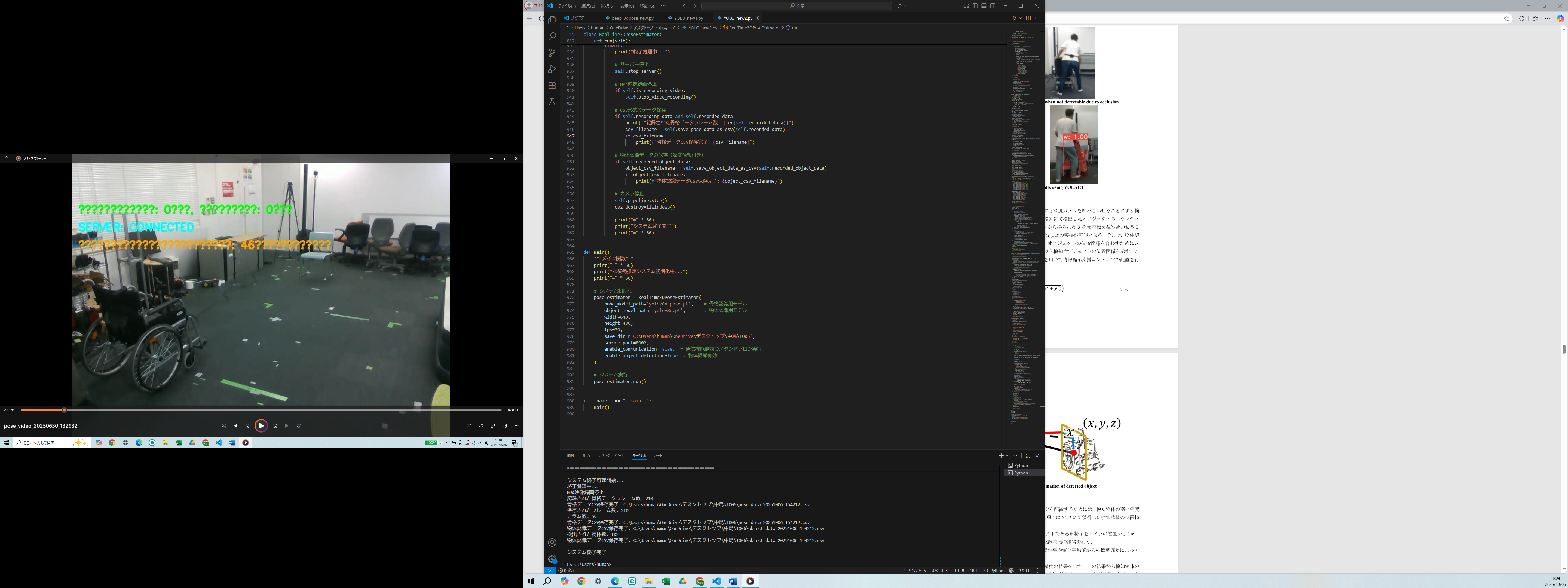
Task: Split the editor to the right
Action: tap(1028, 18)
